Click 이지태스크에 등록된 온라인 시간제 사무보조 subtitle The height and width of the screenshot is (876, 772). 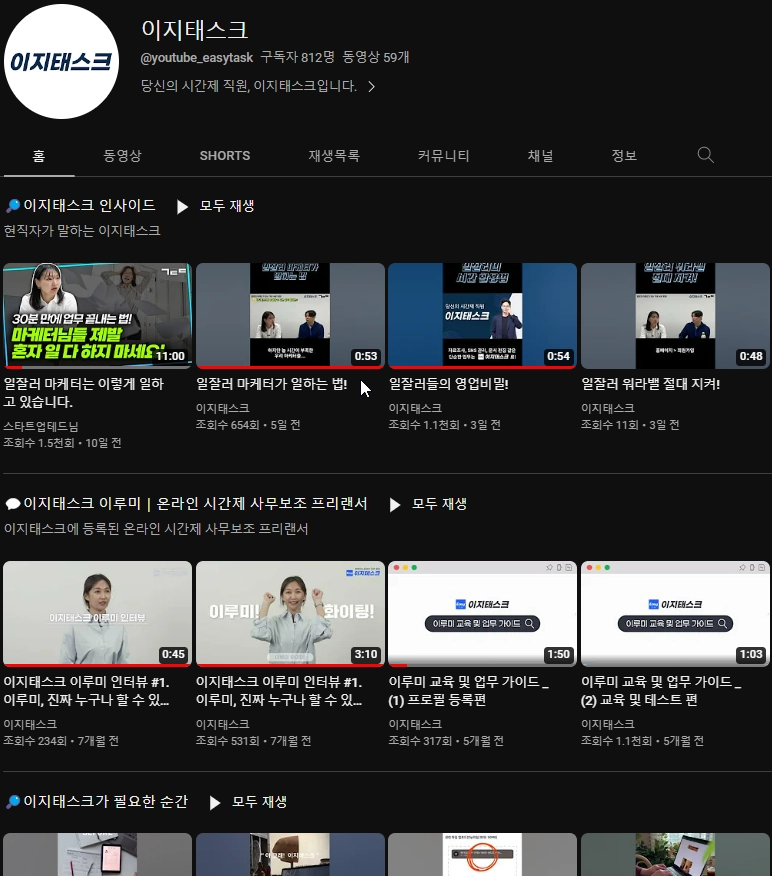(x=156, y=529)
